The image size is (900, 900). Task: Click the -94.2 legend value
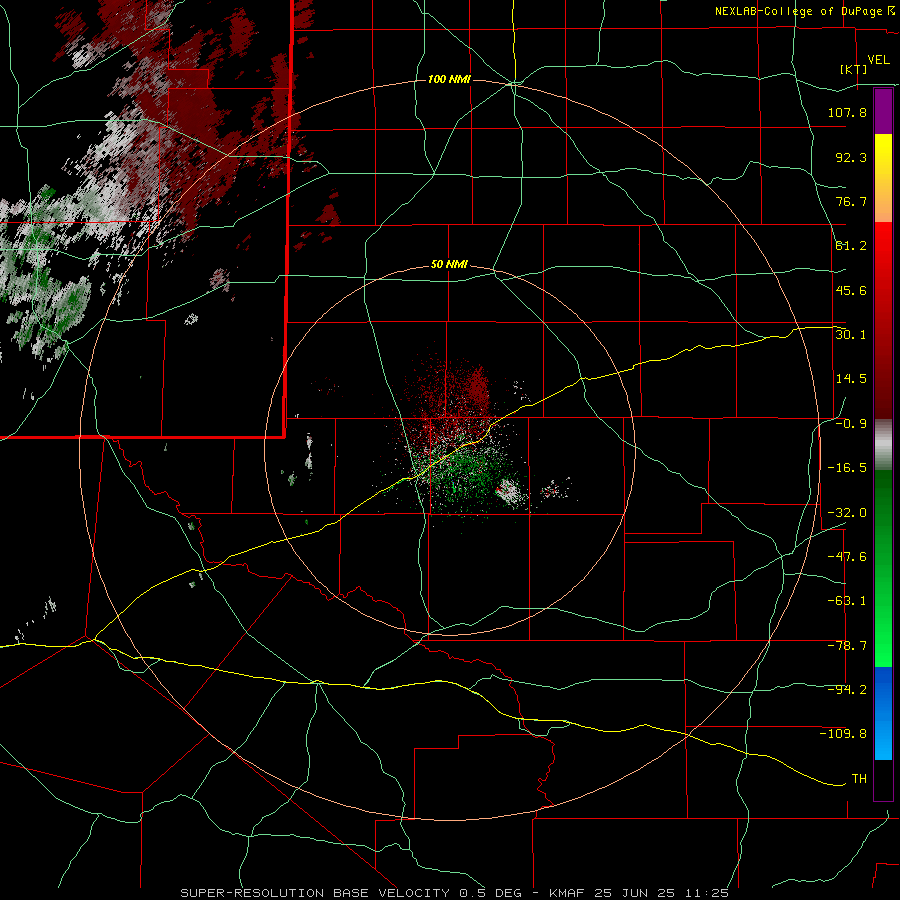click(x=847, y=690)
